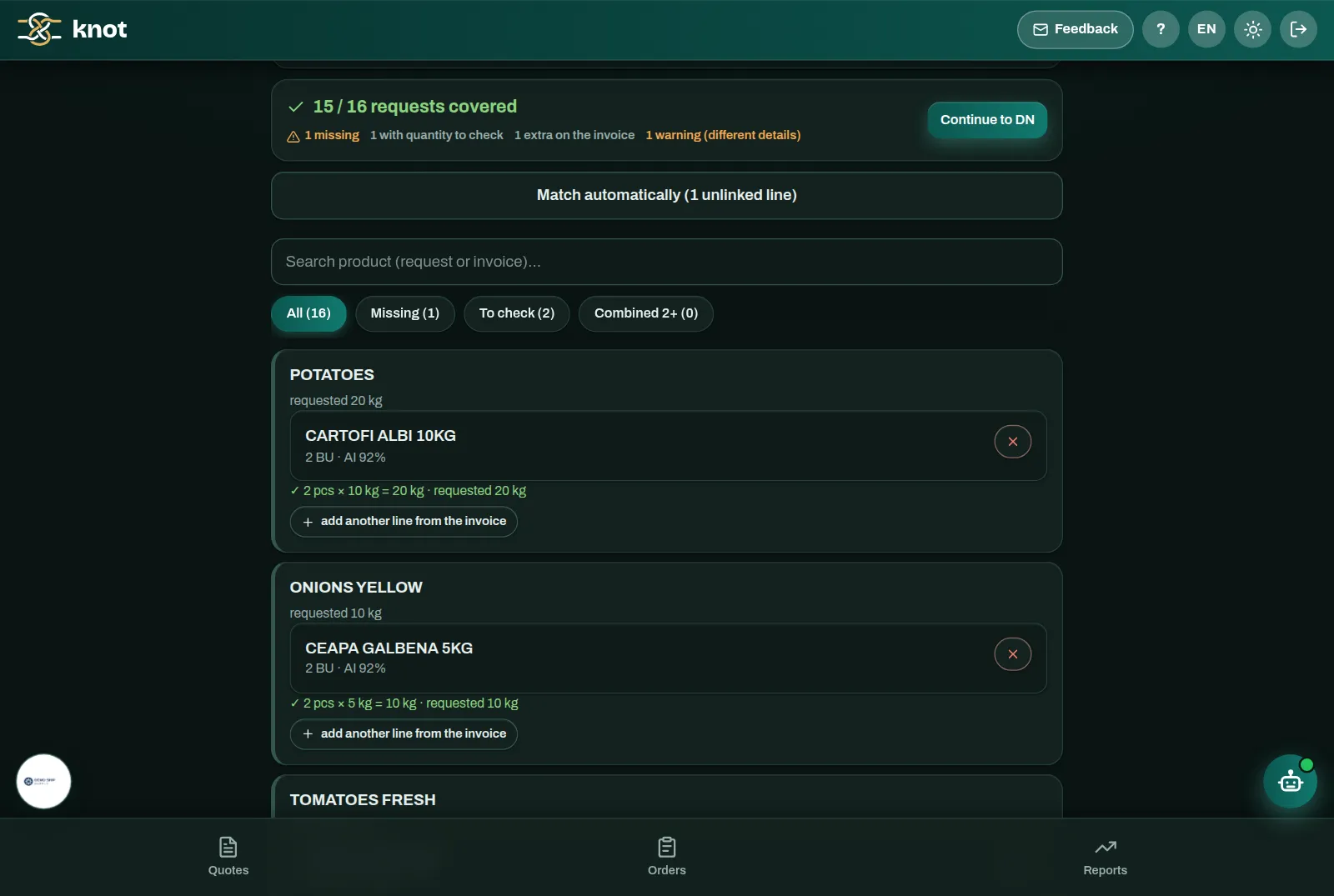
Task: Add another invoice line to ONIONS YELLOW
Action: (404, 734)
